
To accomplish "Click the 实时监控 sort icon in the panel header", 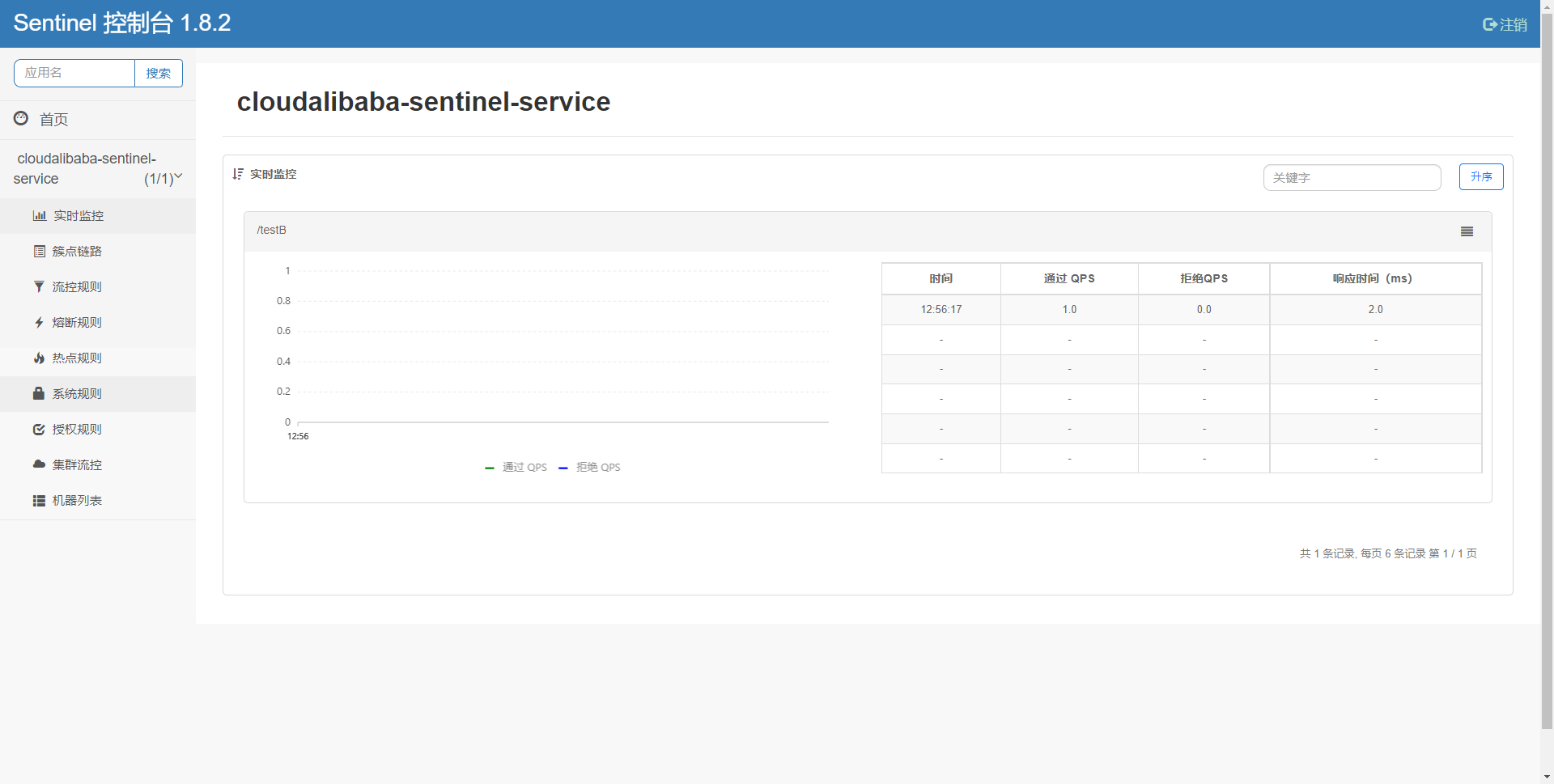I will click(x=238, y=174).
